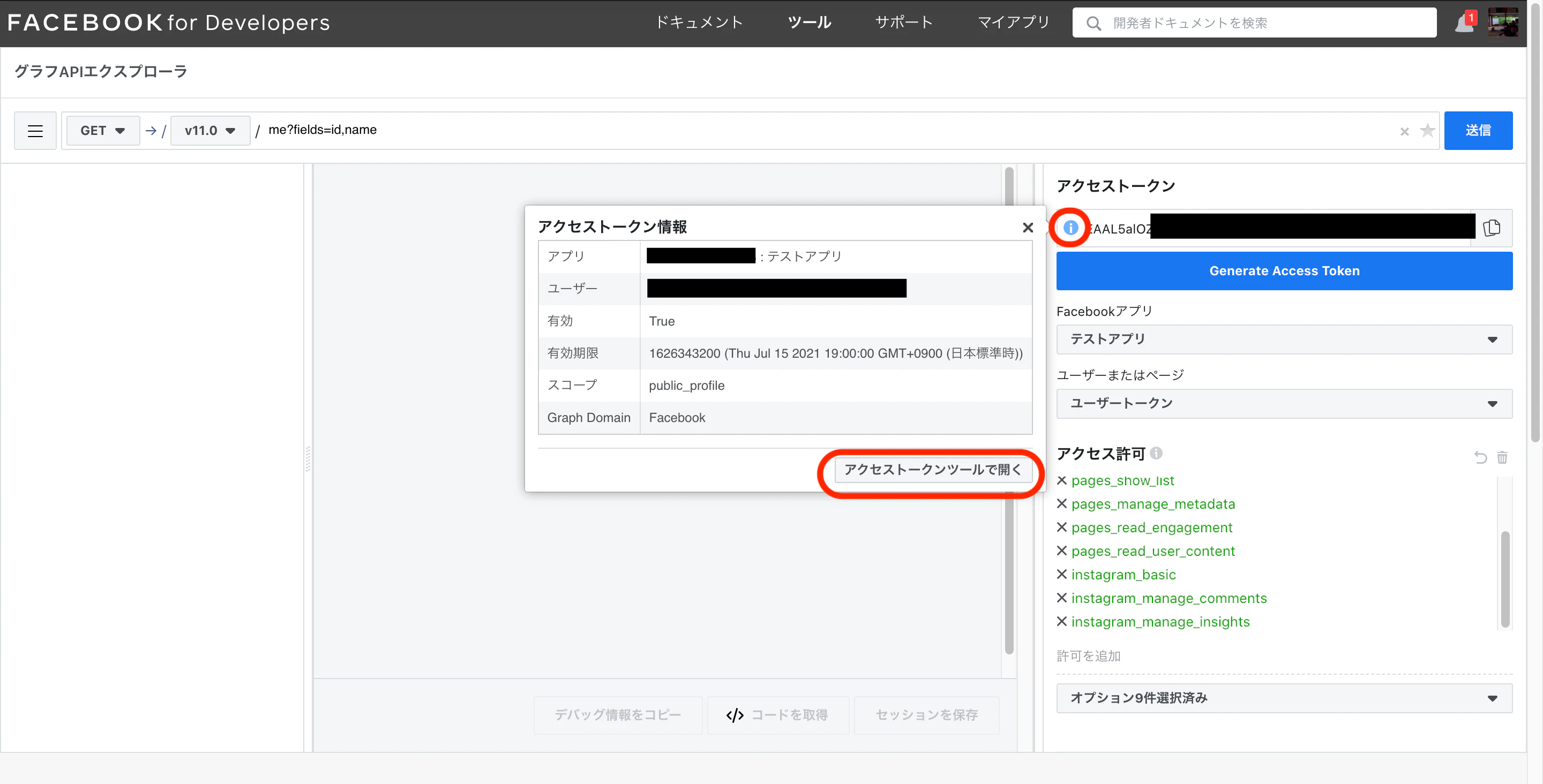
Task: Click the 許可を追加 label
Action: pyautogui.click(x=1088, y=656)
